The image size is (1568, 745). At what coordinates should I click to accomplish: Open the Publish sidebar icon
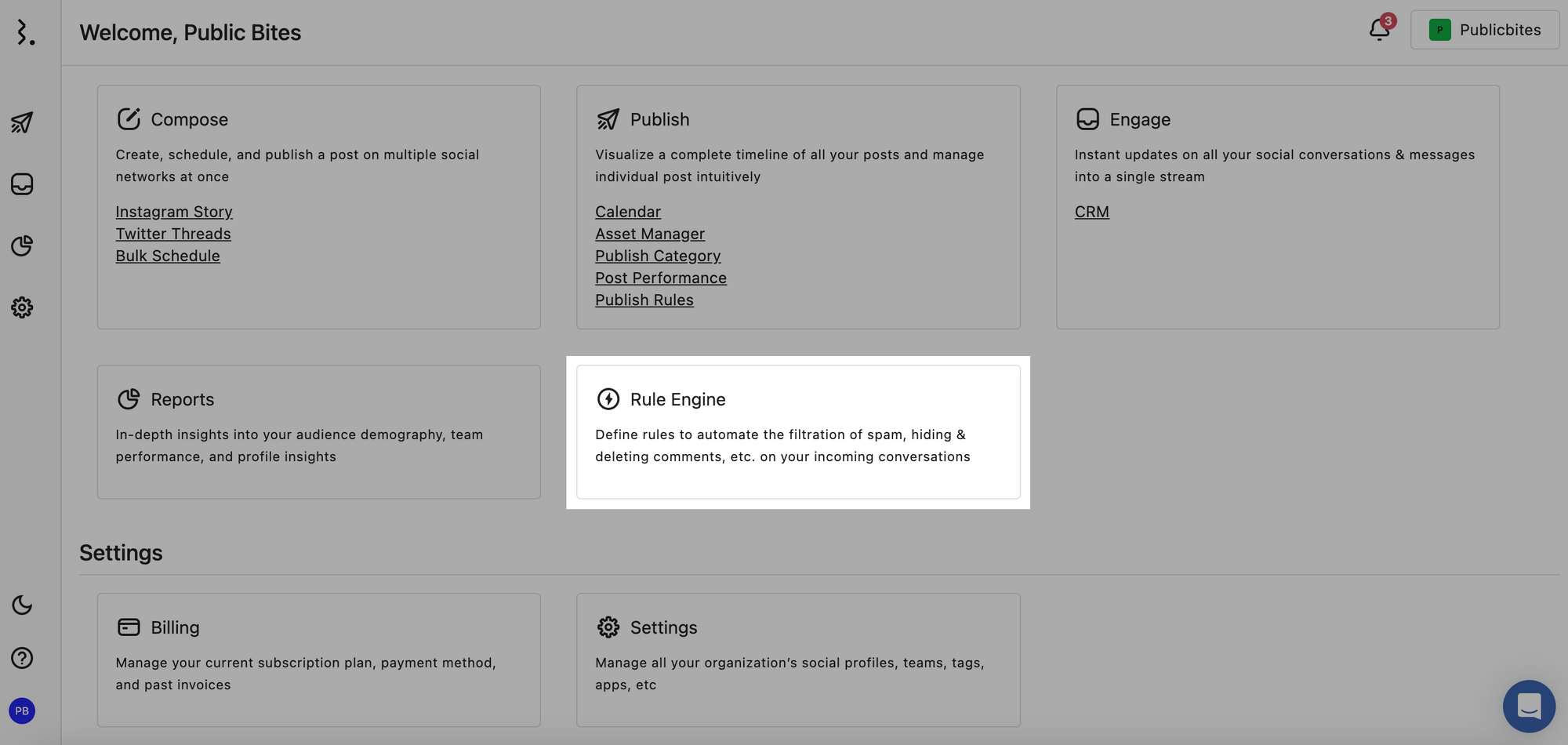22,123
